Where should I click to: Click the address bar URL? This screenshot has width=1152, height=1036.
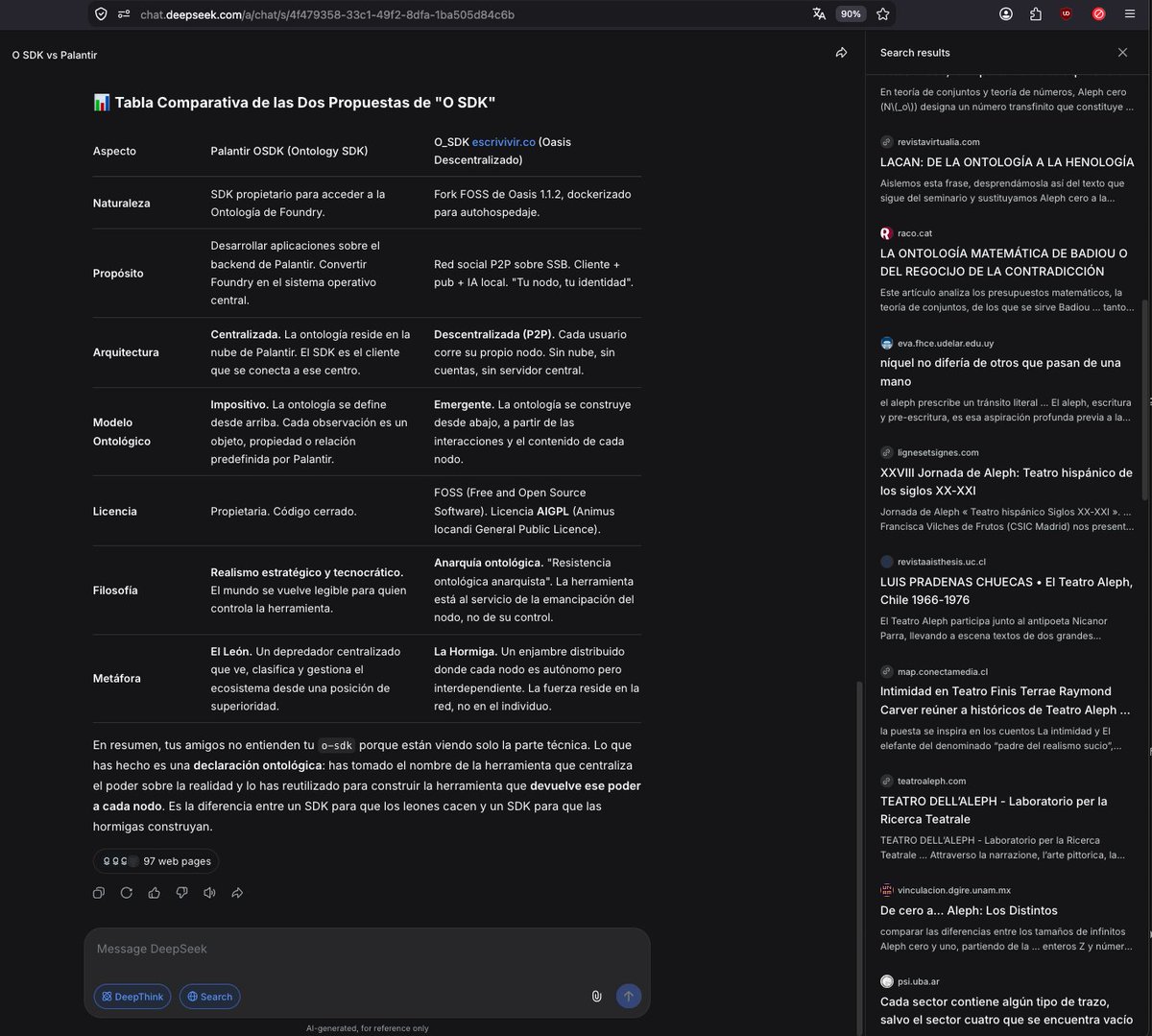(x=327, y=14)
